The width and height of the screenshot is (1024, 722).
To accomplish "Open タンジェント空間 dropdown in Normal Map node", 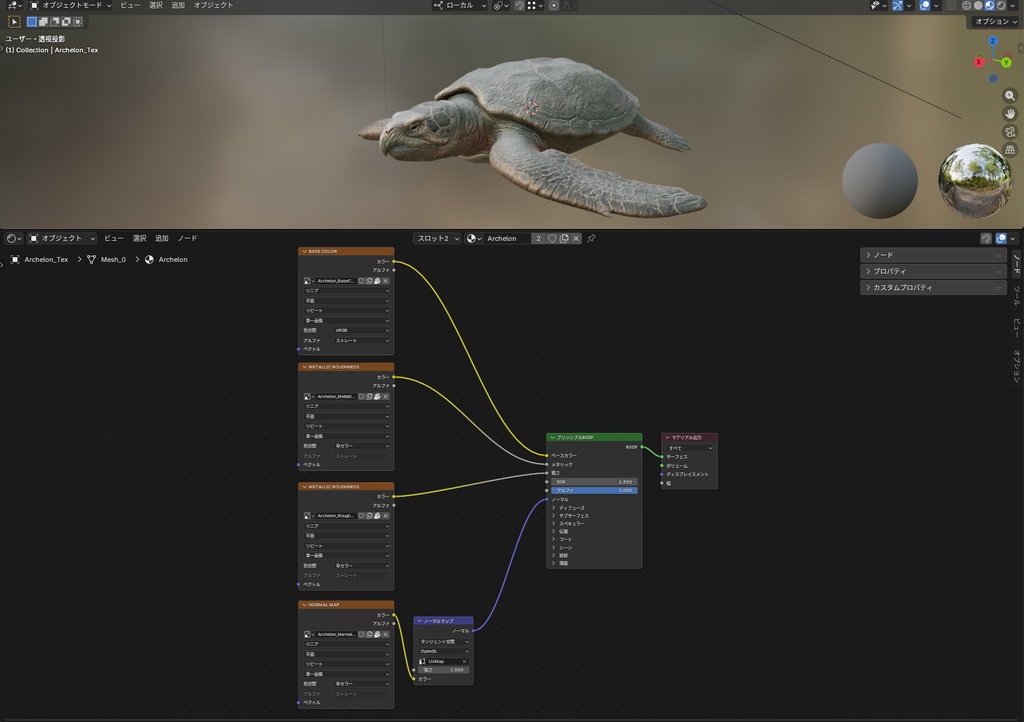I will 443,642.
